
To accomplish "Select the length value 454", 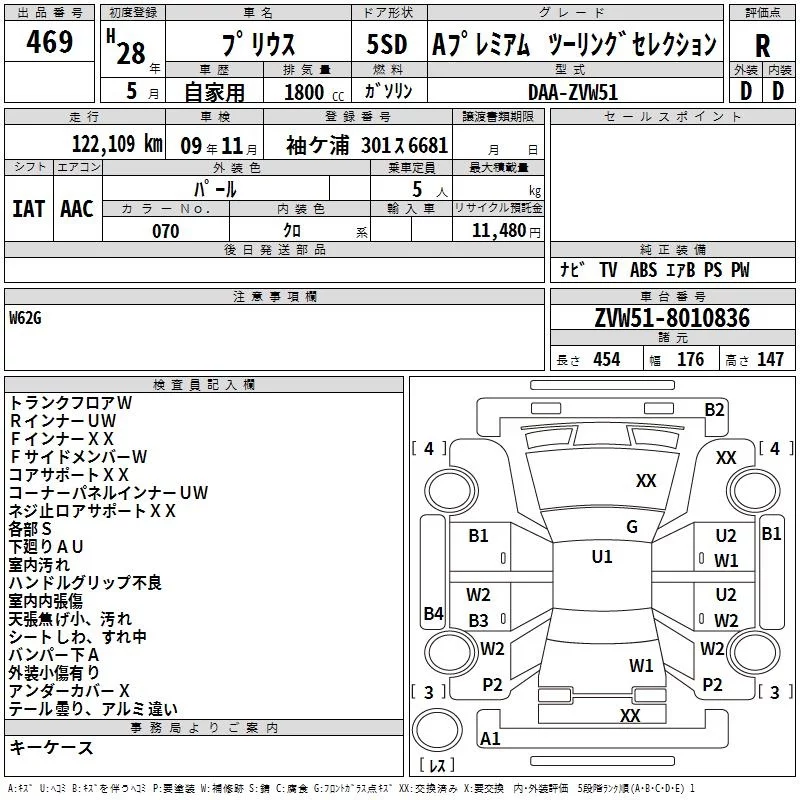I will (607, 360).
